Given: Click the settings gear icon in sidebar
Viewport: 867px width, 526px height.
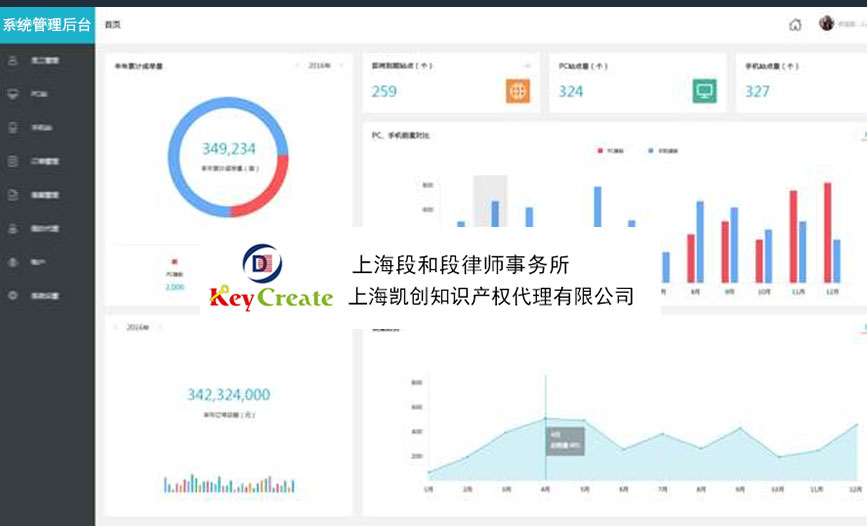Looking at the screenshot, I should 13,295.
